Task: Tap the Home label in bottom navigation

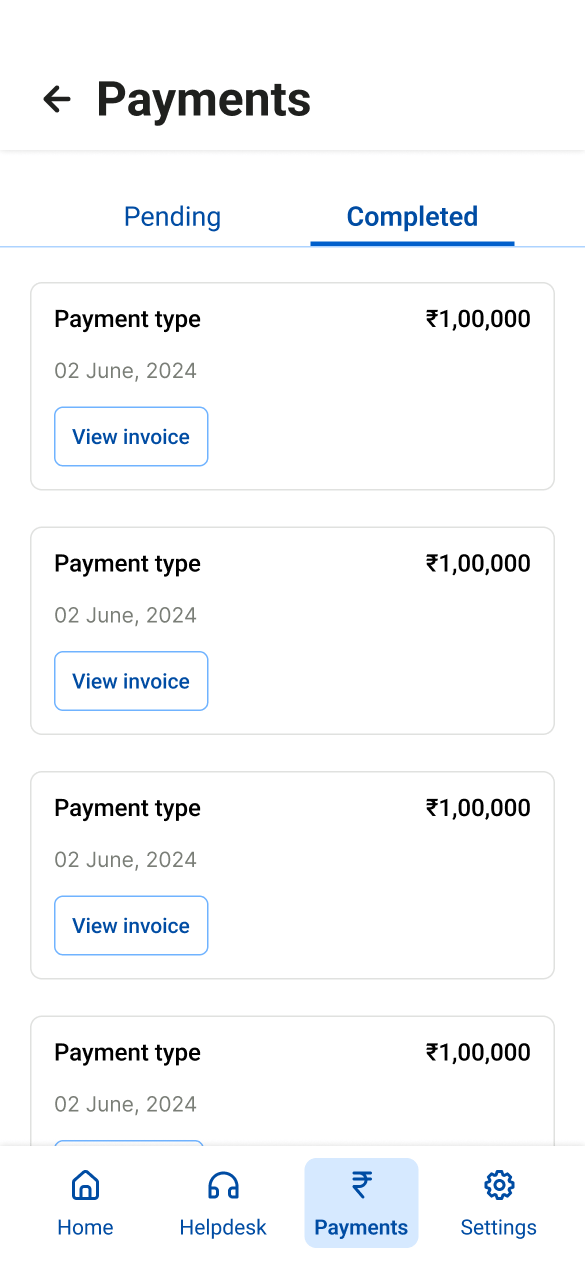Action: pos(85,1228)
